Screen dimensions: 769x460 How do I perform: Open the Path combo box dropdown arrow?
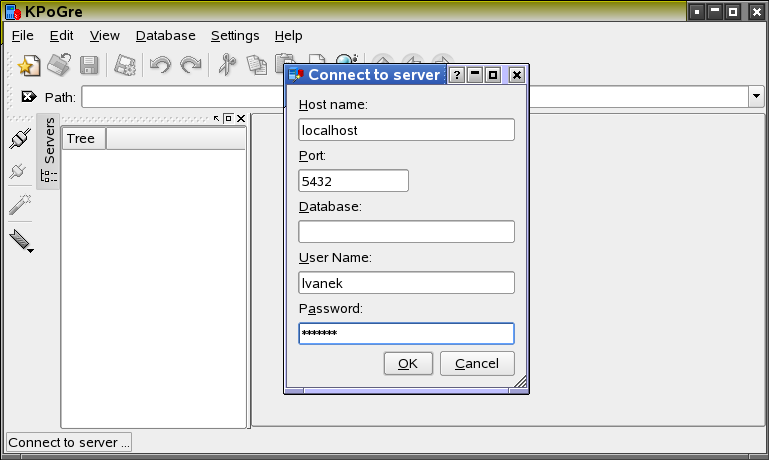(756, 97)
